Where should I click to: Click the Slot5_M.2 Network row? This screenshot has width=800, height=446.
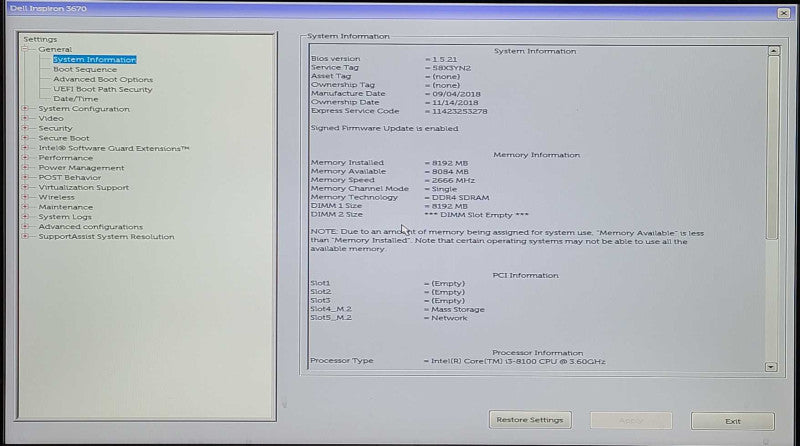pos(389,318)
